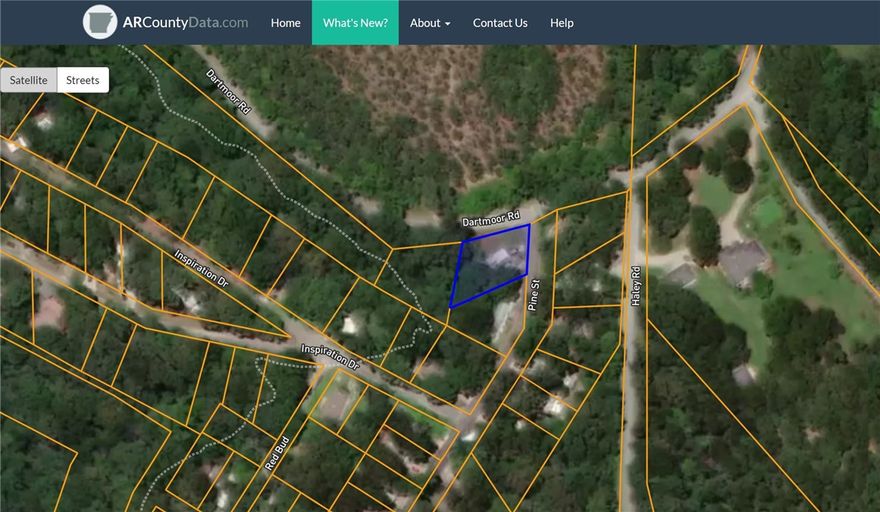Click the Arkansas state logo icon
880x512 pixels.
pyautogui.click(x=100, y=22)
